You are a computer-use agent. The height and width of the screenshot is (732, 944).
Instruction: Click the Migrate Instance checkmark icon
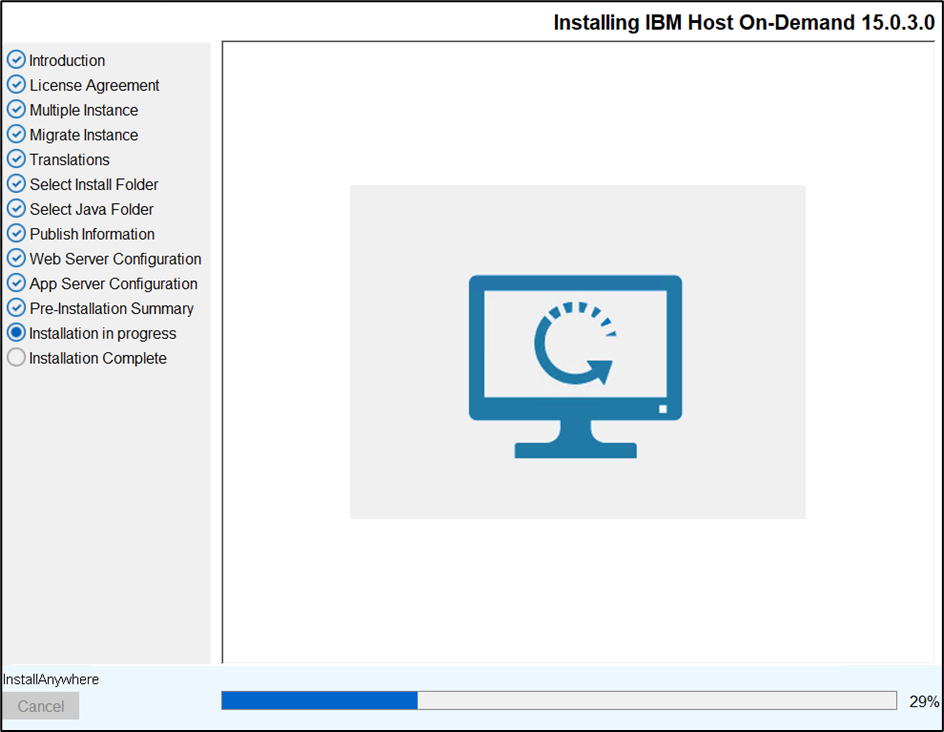pyautogui.click(x=16, y=135)
